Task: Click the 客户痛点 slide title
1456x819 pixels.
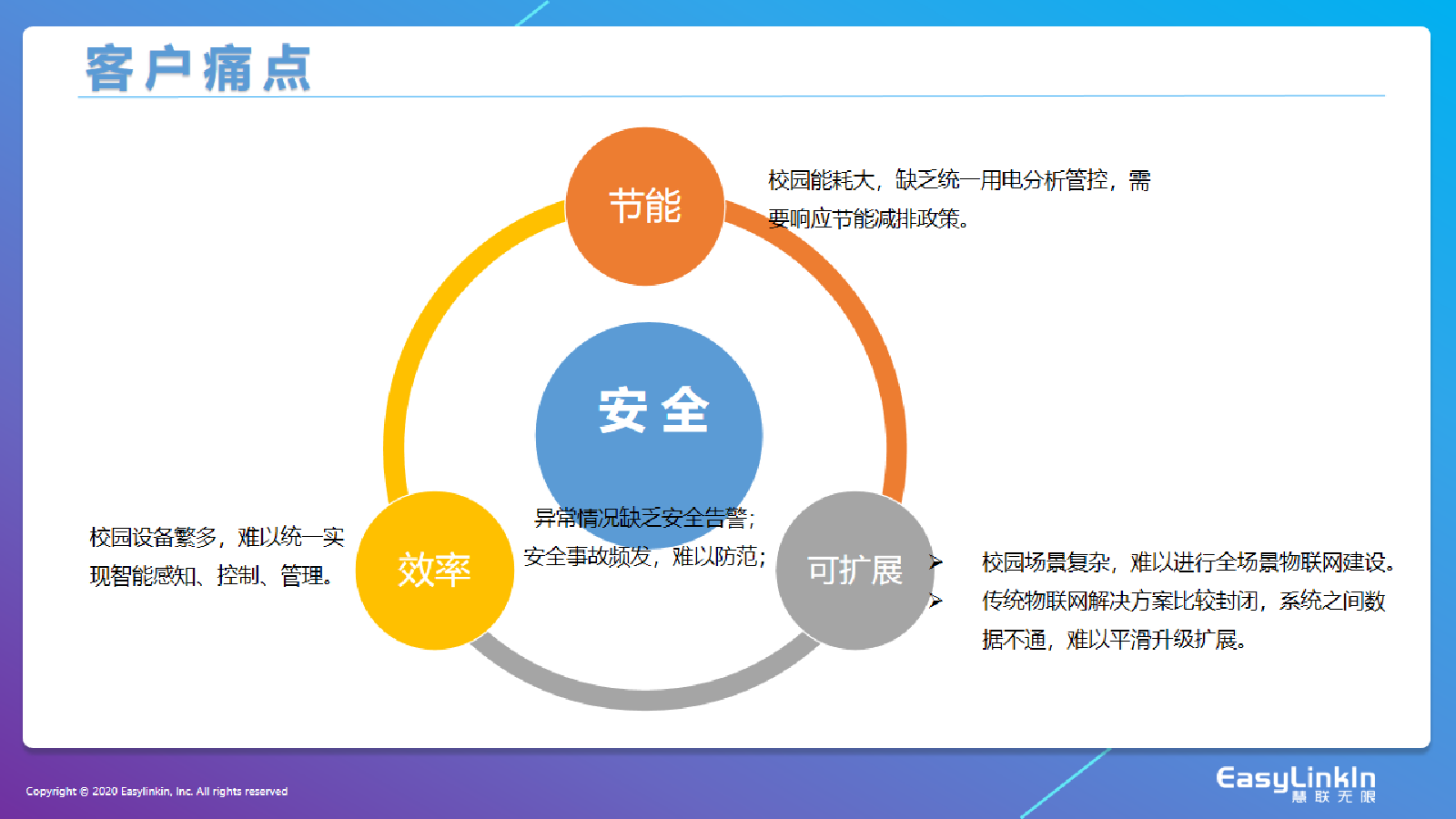Action: 198,68
